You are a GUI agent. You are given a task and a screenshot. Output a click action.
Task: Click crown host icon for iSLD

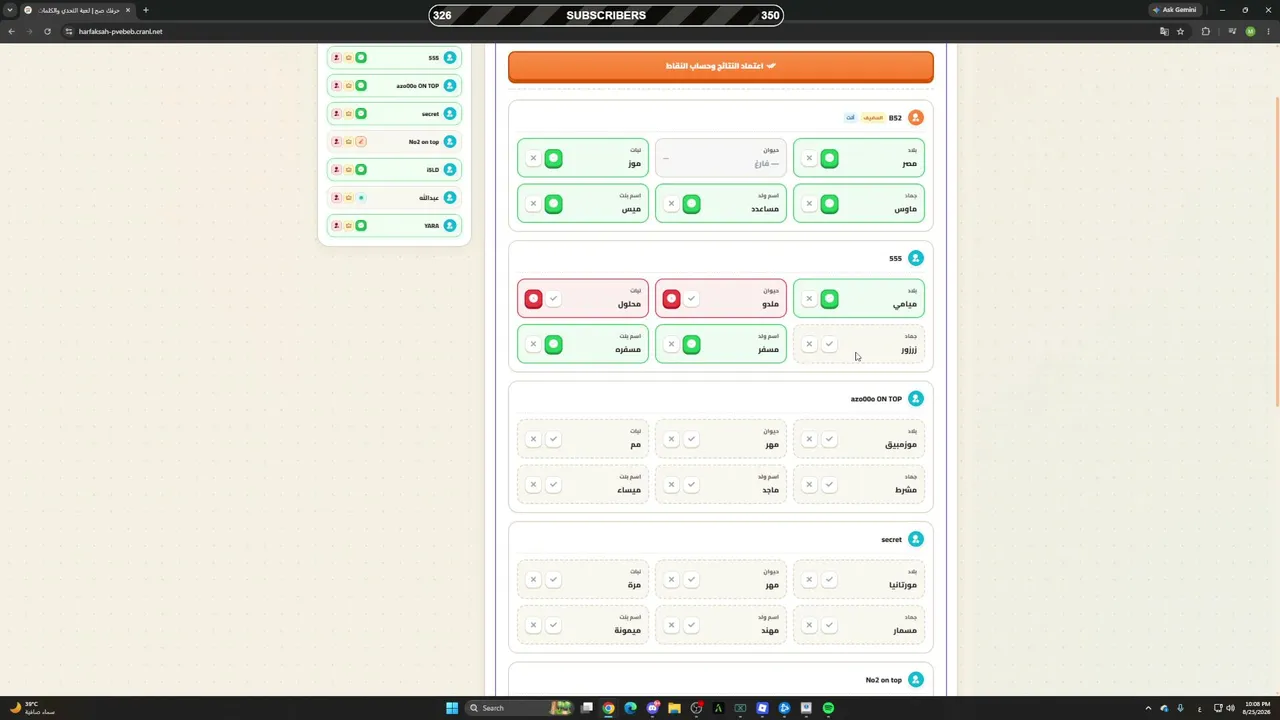pos(349,170)
